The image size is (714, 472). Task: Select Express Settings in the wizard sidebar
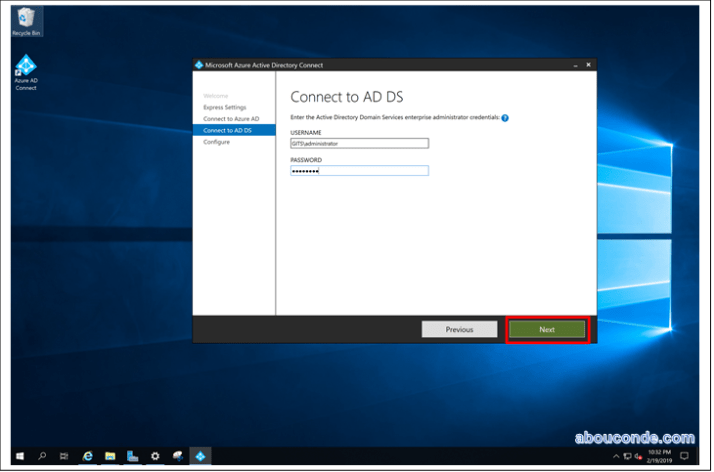pos(225,107)
